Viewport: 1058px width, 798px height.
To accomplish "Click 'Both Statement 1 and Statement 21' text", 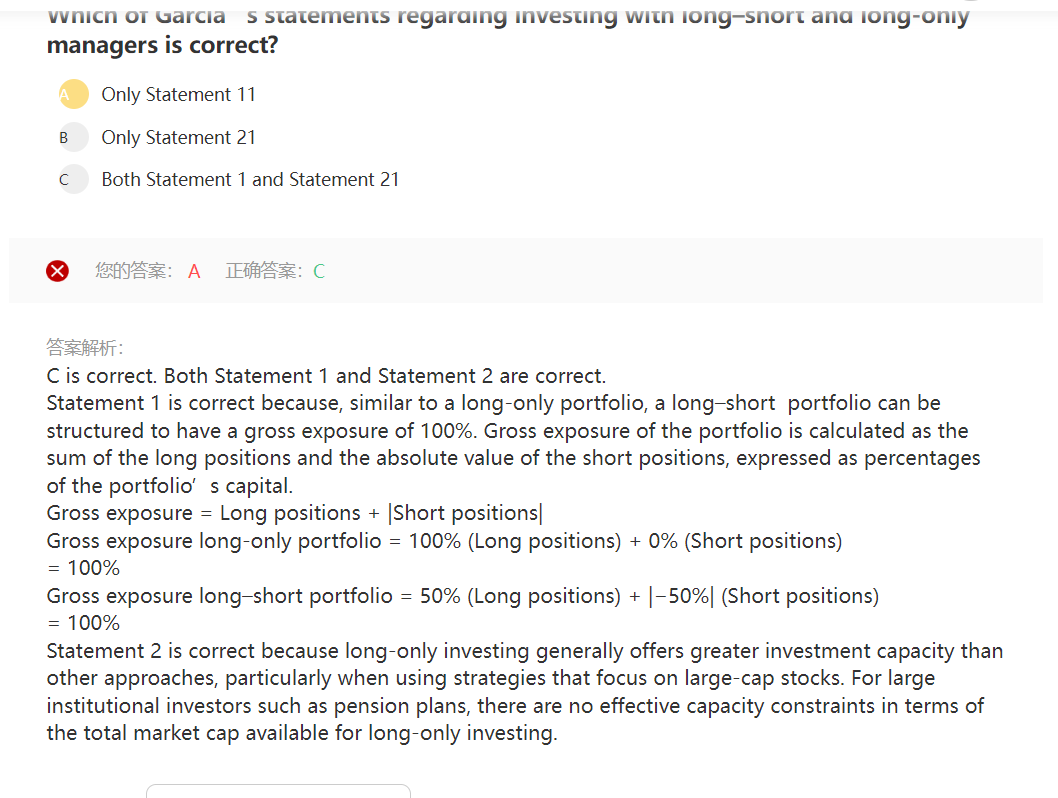I will [250, 179].
